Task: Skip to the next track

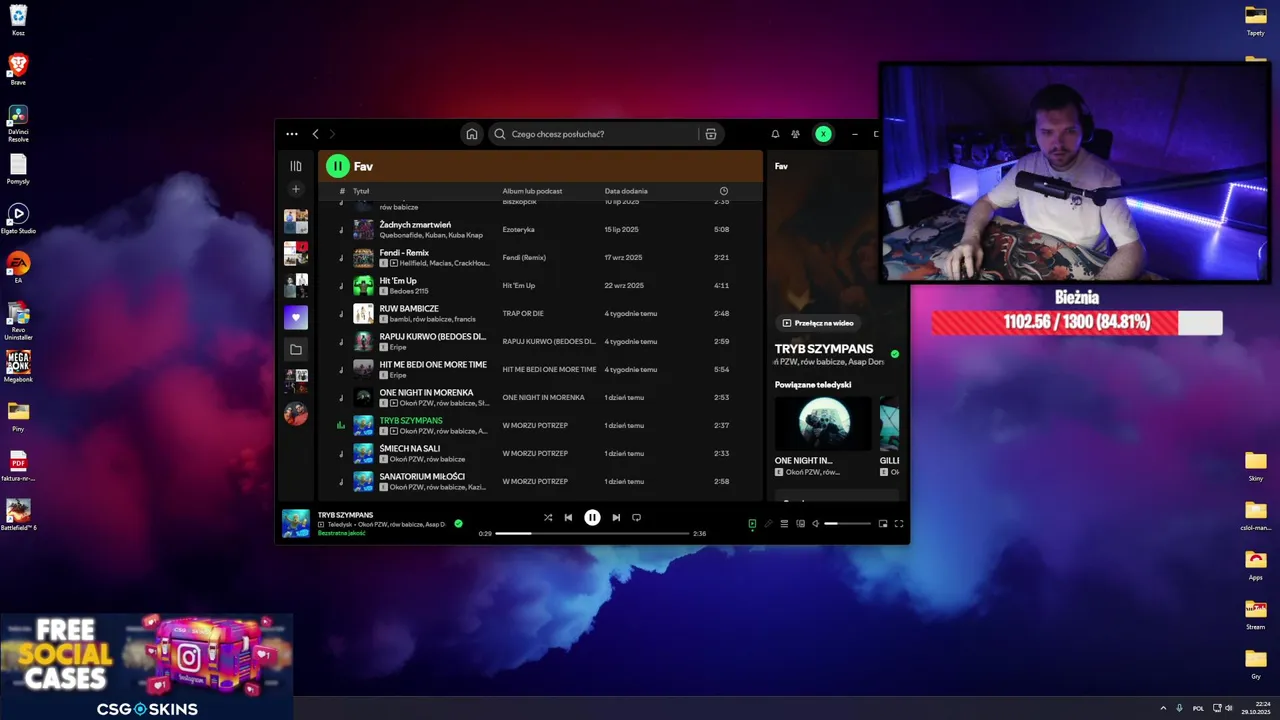Action: 616,517
